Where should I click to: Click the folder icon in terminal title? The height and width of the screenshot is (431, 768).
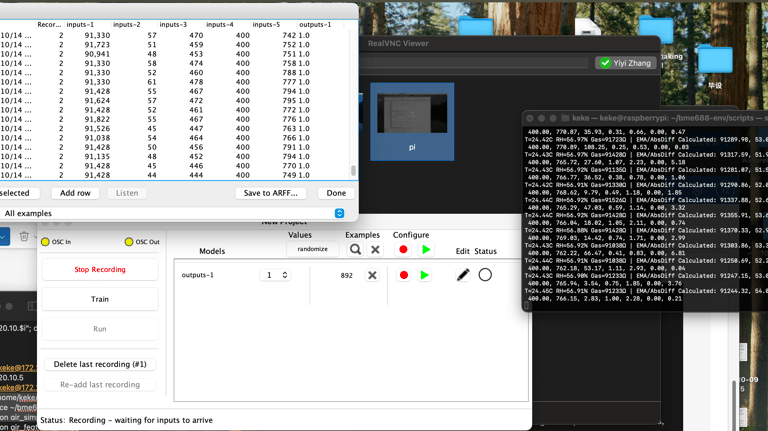click(x=565, y=118)
